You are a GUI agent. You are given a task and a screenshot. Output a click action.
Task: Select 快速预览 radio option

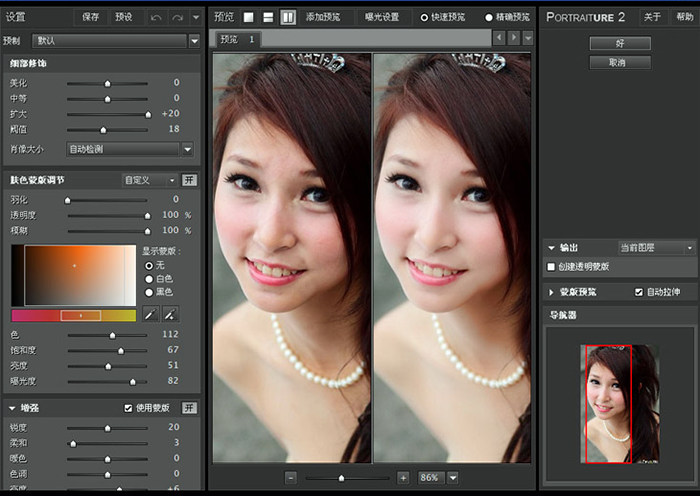[x=424, y=17]
